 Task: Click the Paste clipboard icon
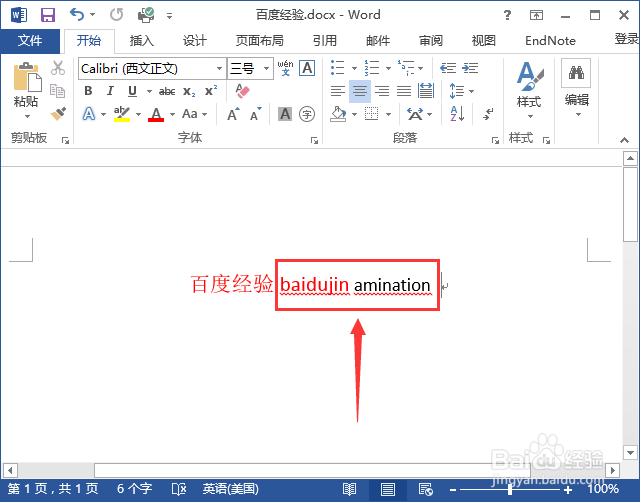[x=27, y=77]
